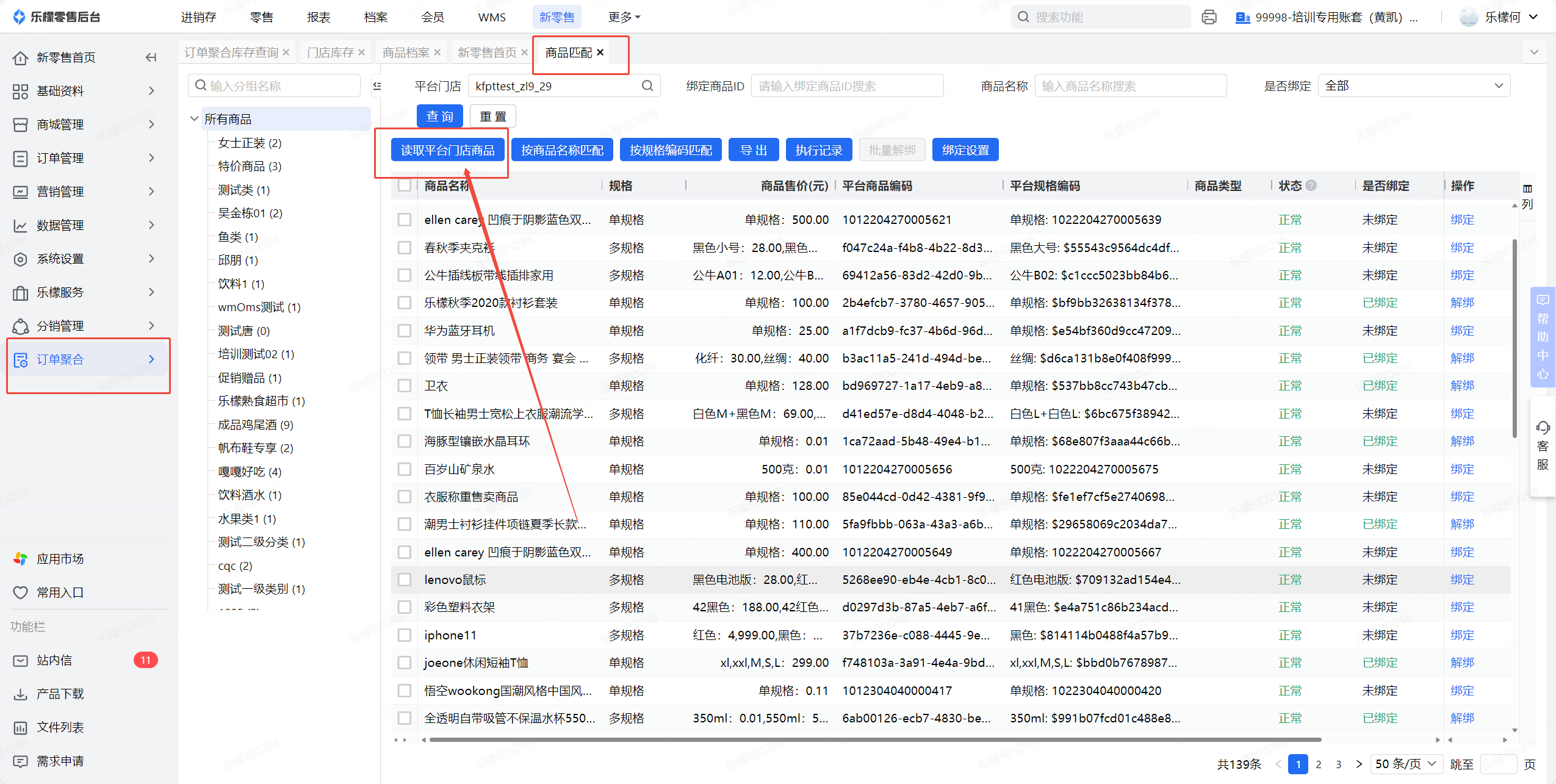Open 站内信 messages in sidebar
Screen dimensions: 1556x784
[54, 660]
